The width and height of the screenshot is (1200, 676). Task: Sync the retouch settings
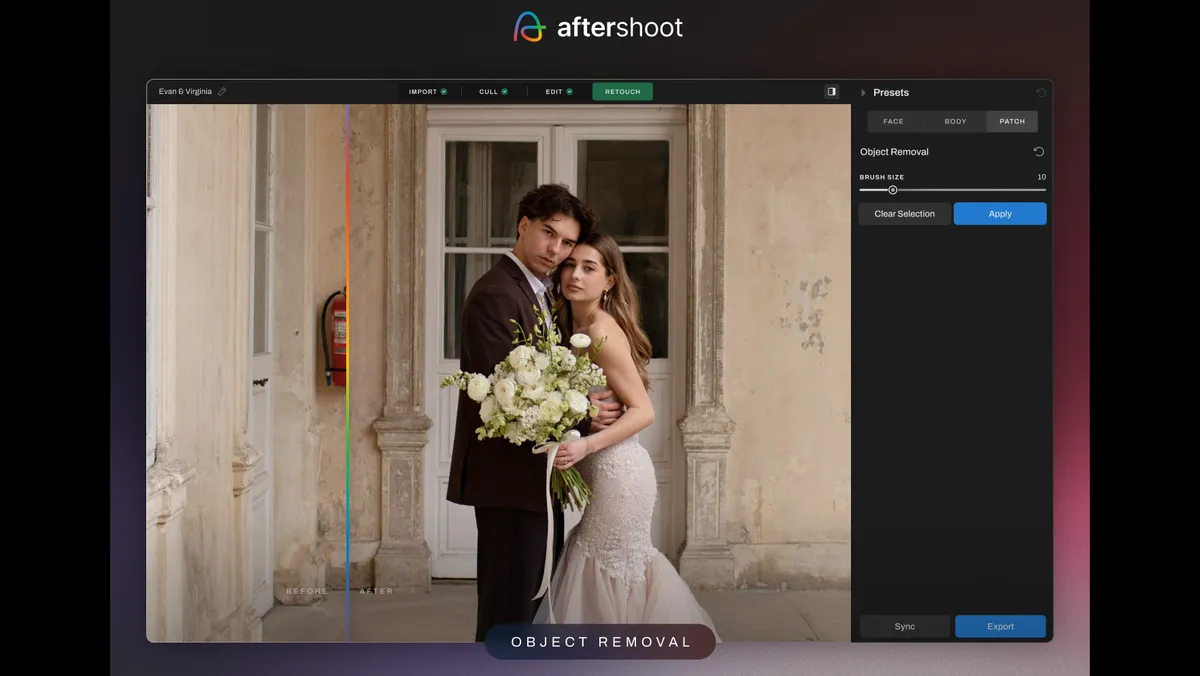pyautogui.click(x=904, y=627)
